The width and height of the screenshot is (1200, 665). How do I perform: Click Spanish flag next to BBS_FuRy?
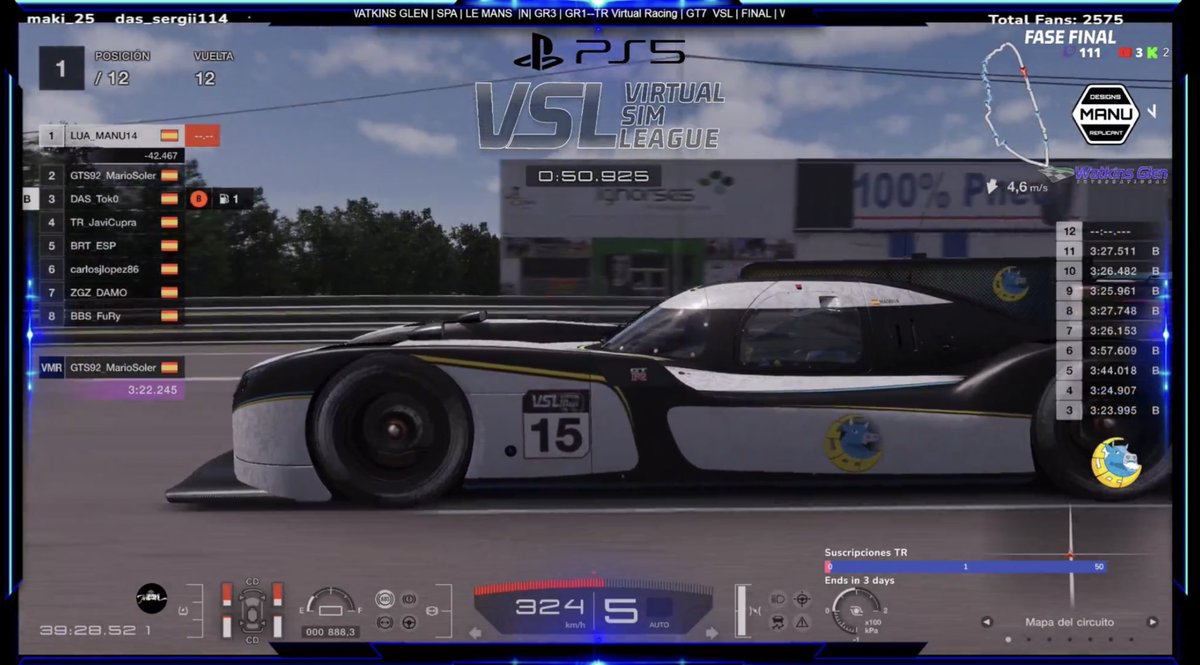pyautogui.click(x=169, y=315)
